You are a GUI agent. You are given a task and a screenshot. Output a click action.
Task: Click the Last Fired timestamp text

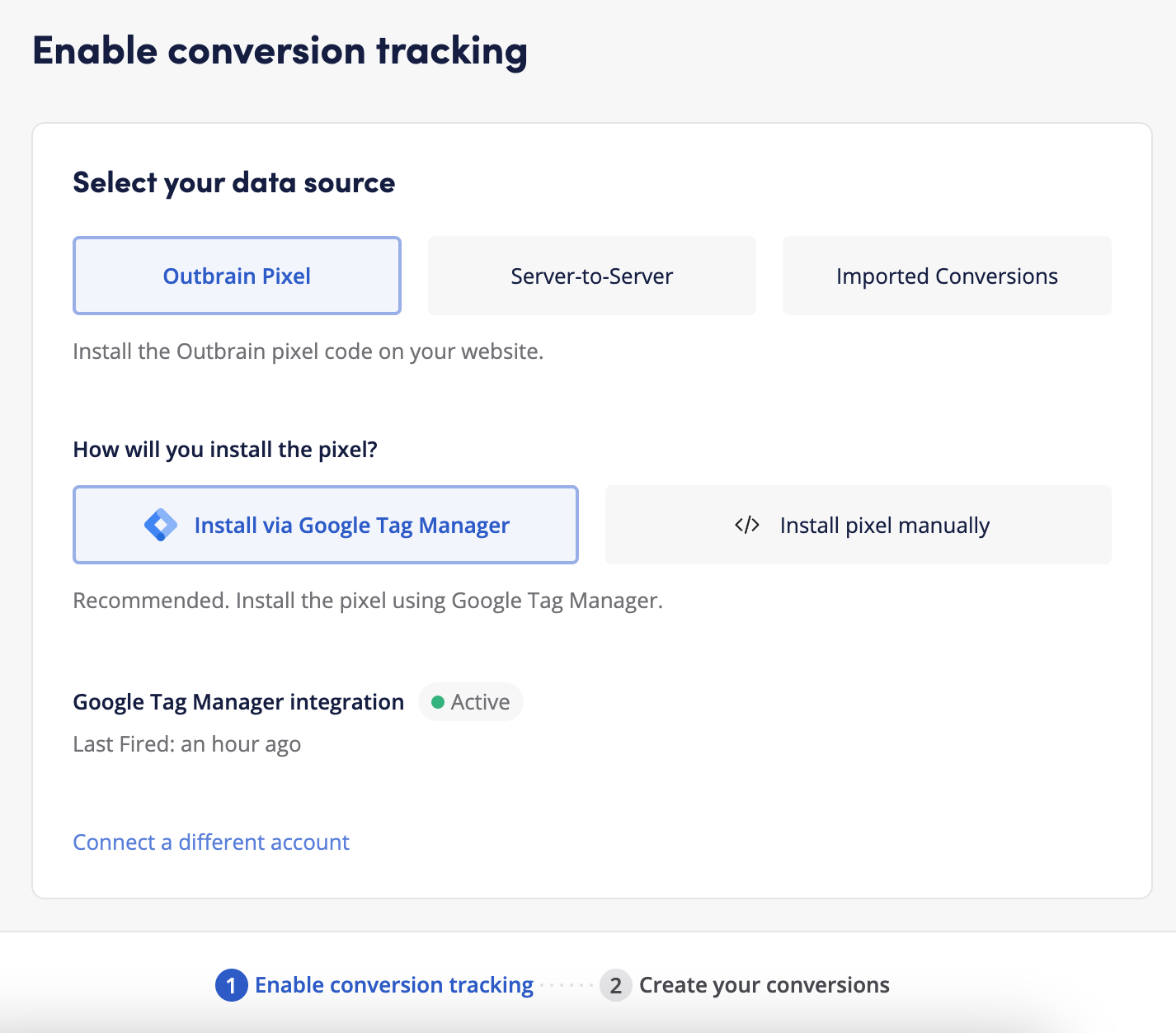coord(187,744)
